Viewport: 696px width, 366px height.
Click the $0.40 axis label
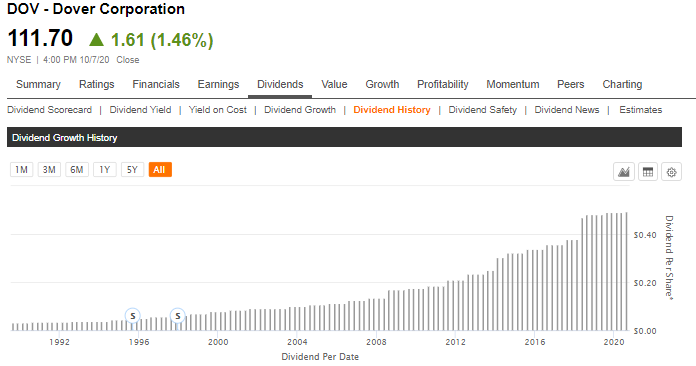point(645,235)
